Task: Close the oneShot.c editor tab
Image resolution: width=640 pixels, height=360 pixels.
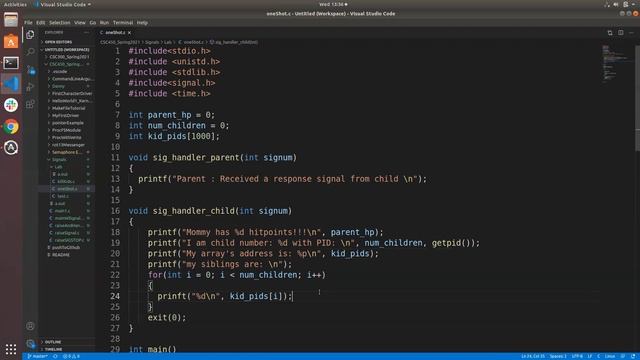Action: point(129,33)
